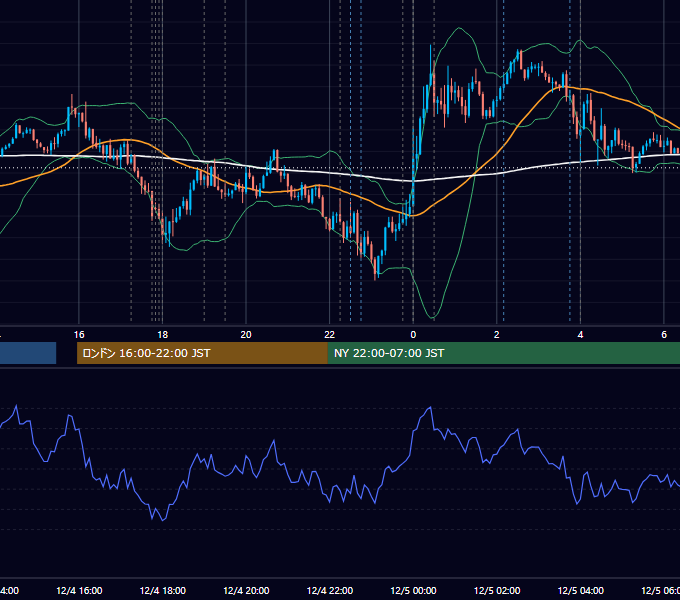Viewport: 680px width, 600px height.
Task: Click the 12/4 22:00 time label
Action: tap(330, 590)
